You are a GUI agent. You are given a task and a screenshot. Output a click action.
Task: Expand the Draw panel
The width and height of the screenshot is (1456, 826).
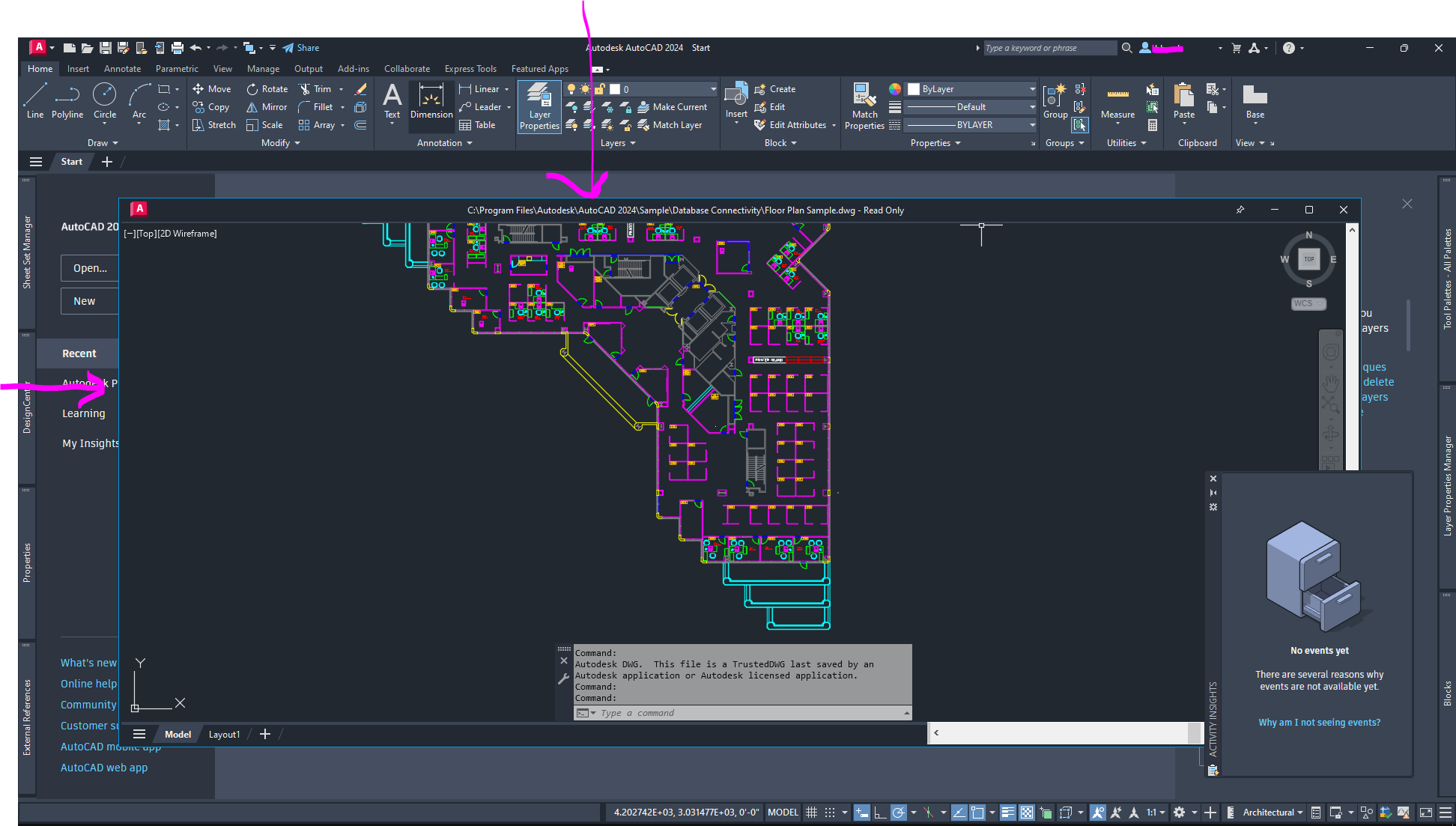coord(103,143)
